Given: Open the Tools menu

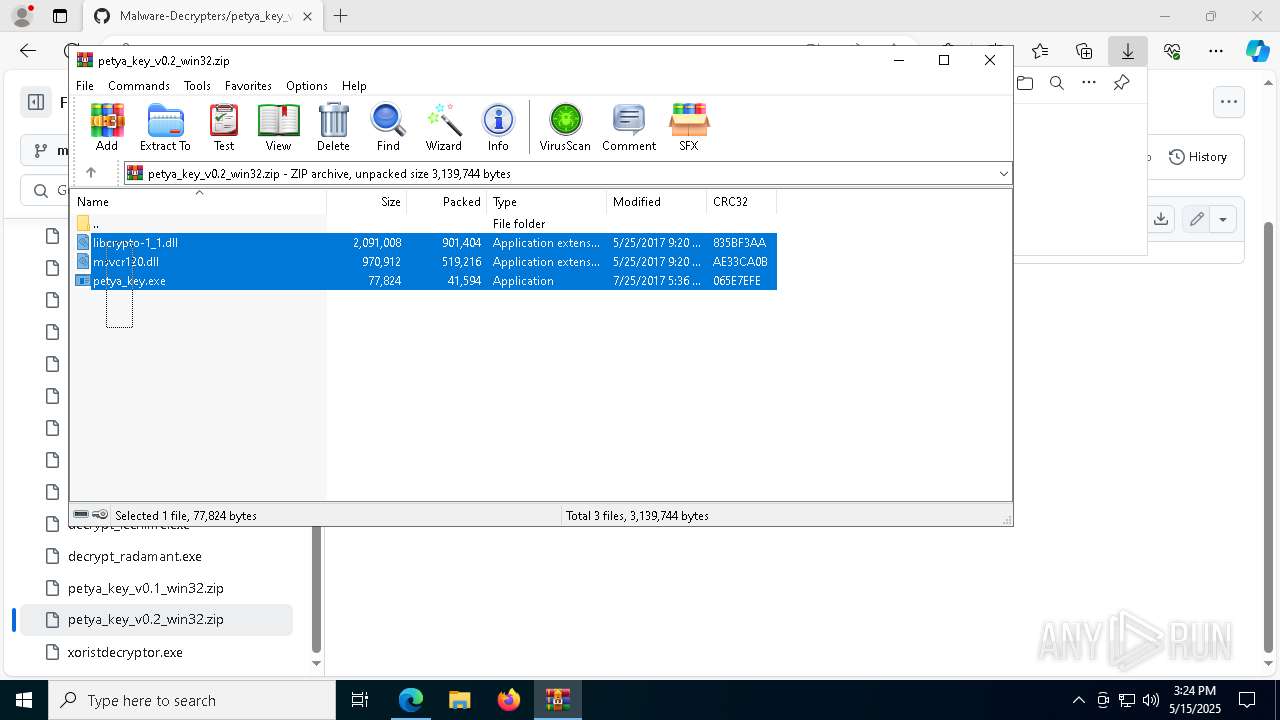Looking at the screenshot, I should [197, 86].
